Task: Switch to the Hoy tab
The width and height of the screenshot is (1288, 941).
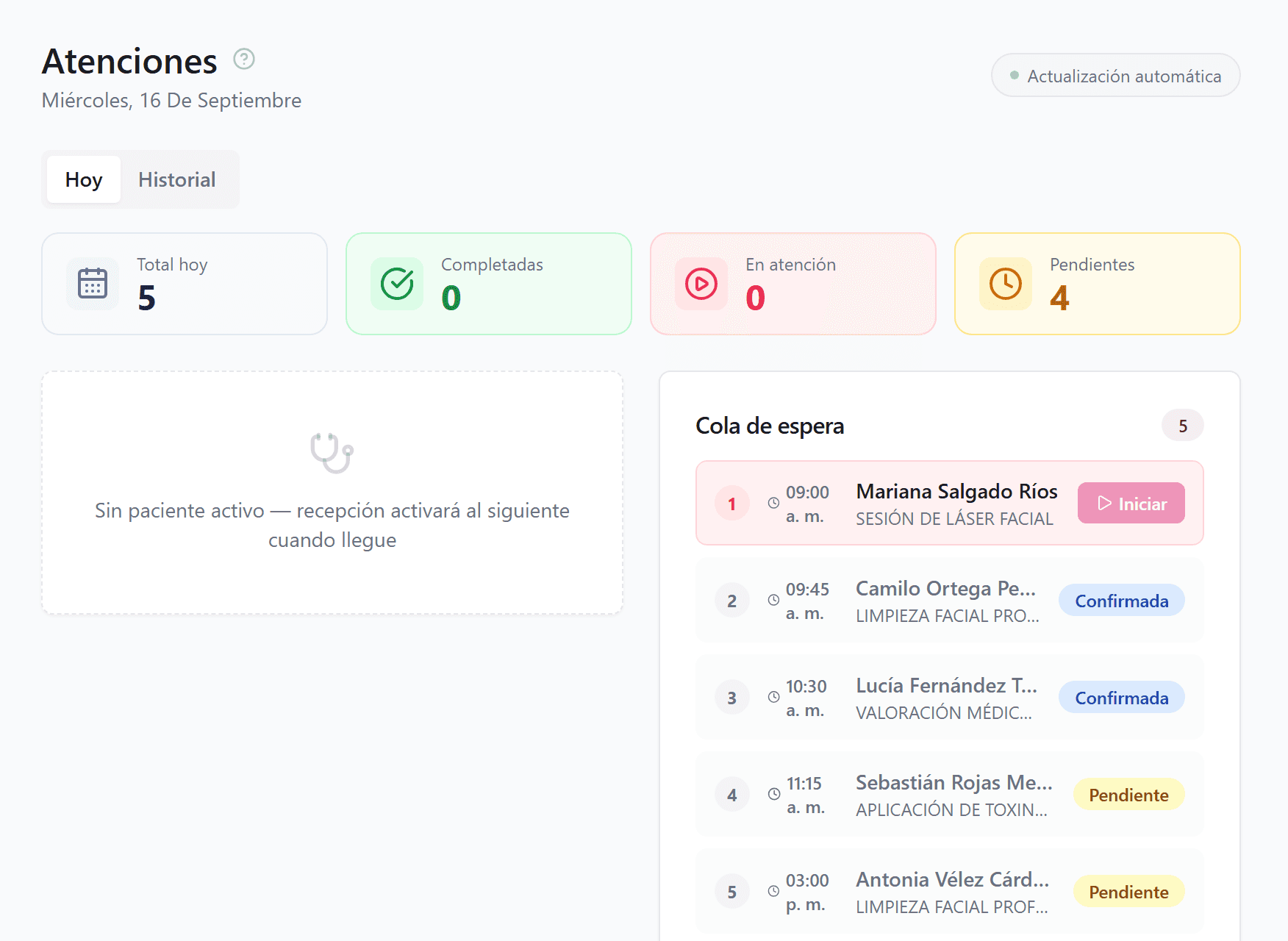Action: click(x=84, y=179)
